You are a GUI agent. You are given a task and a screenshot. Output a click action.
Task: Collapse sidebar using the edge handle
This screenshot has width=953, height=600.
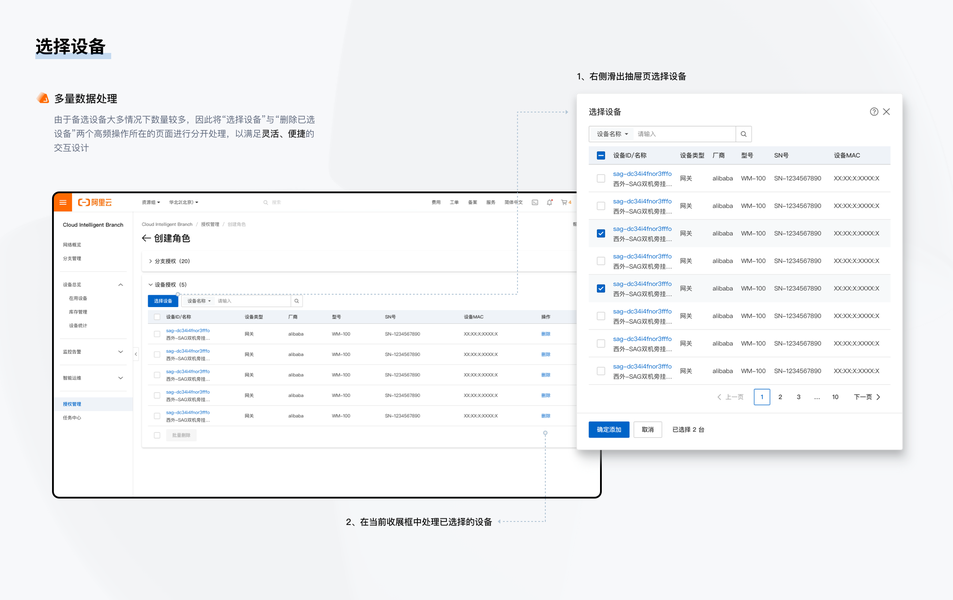tap(136, 353)
